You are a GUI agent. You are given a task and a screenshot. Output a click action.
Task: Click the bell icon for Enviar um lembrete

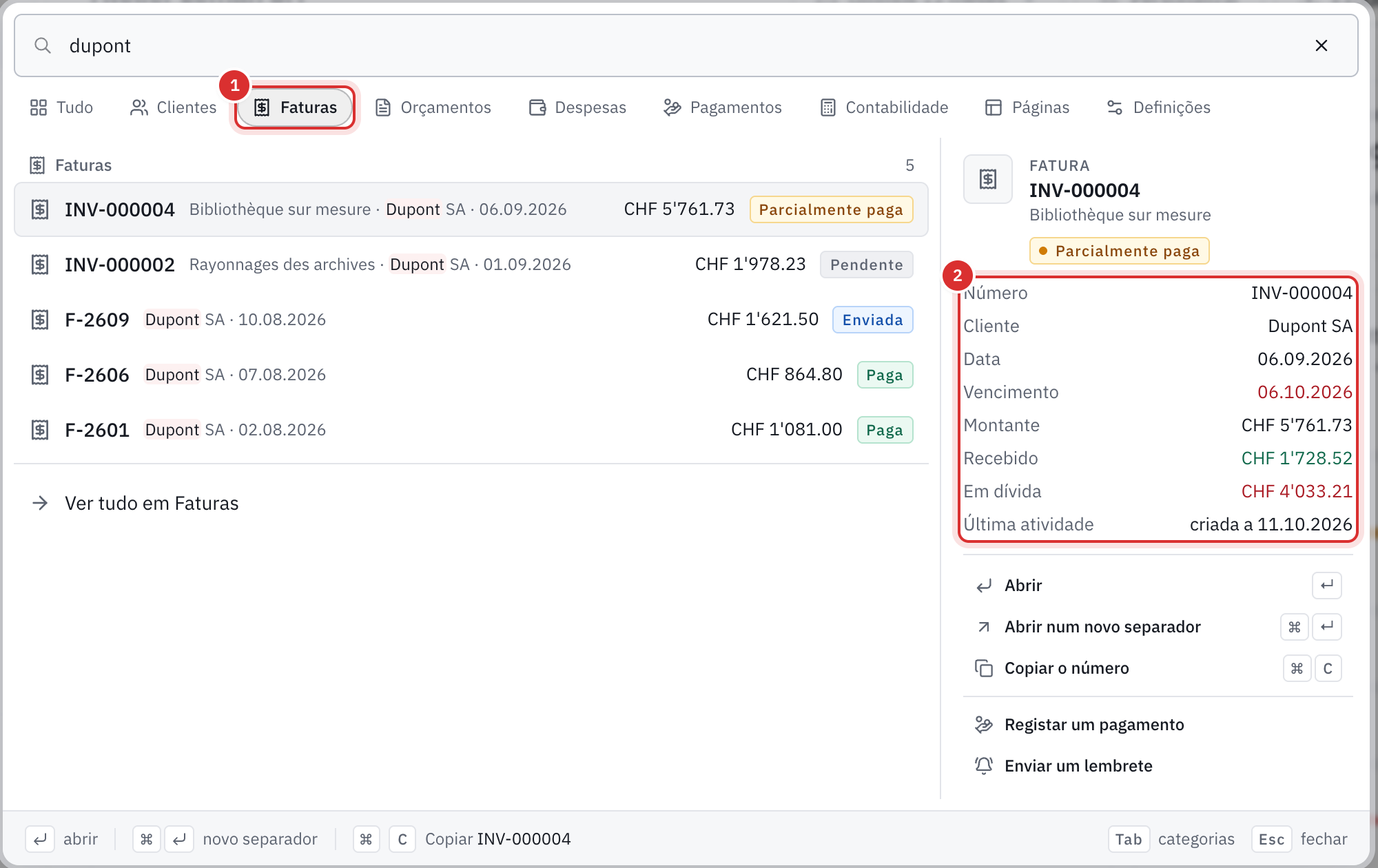(984, 765)
